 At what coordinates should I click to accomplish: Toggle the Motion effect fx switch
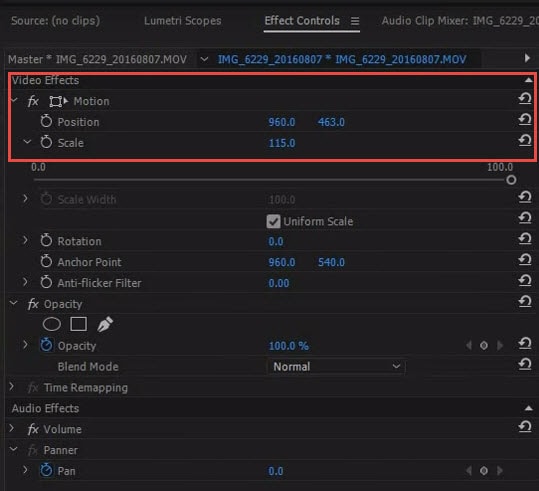click(33, 101)
